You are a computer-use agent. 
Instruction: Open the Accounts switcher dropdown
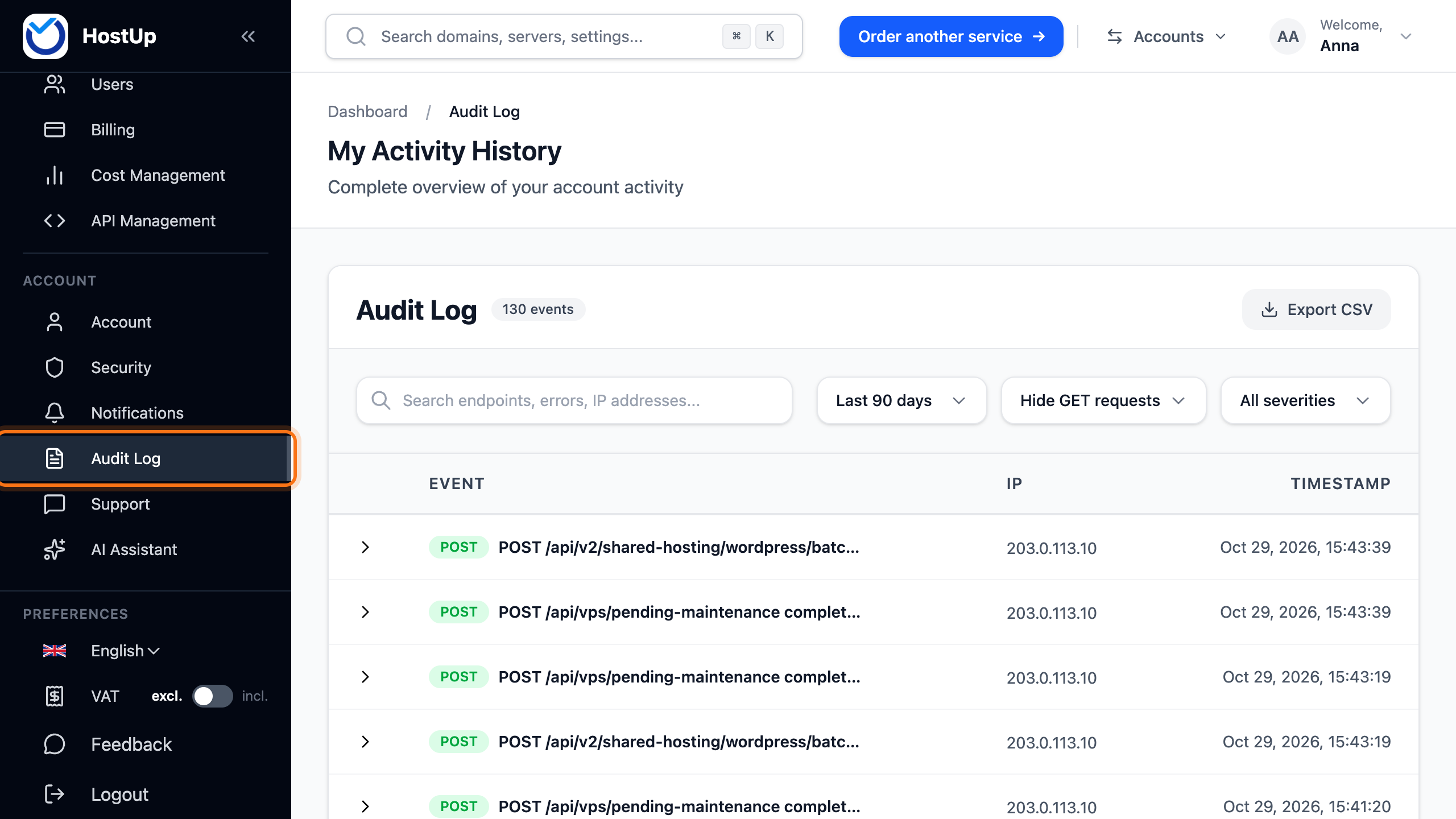tap(1166, 36)
